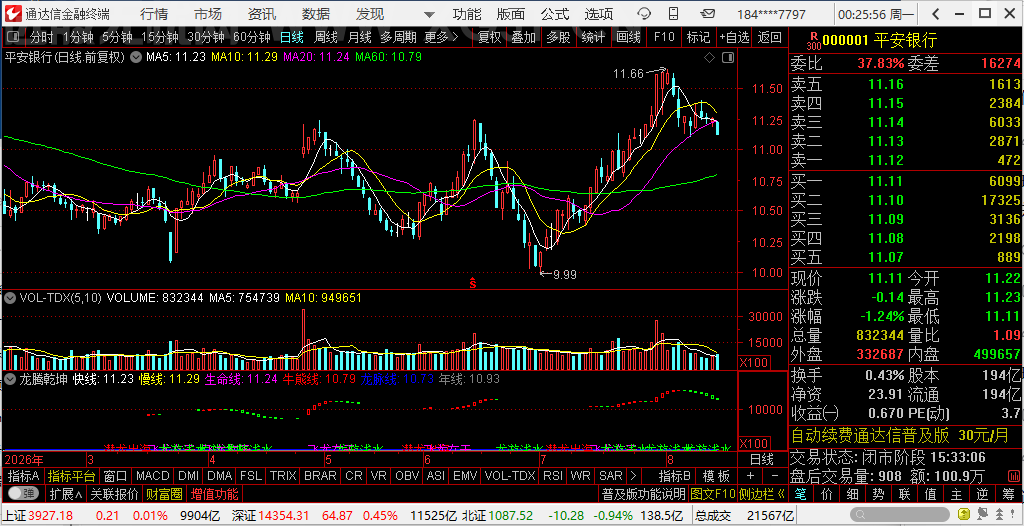The width and height of the screenshot is (1024, 526).
Task: Zoom in the chart with the + button
Action: (x=750, y=476)
